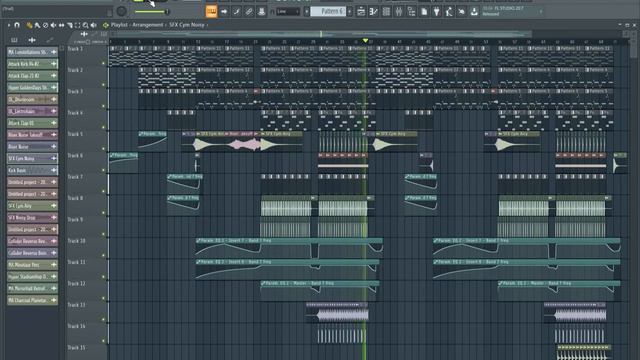
Task: Click the playlist overview scroll bar
Action: coord(320,34)
